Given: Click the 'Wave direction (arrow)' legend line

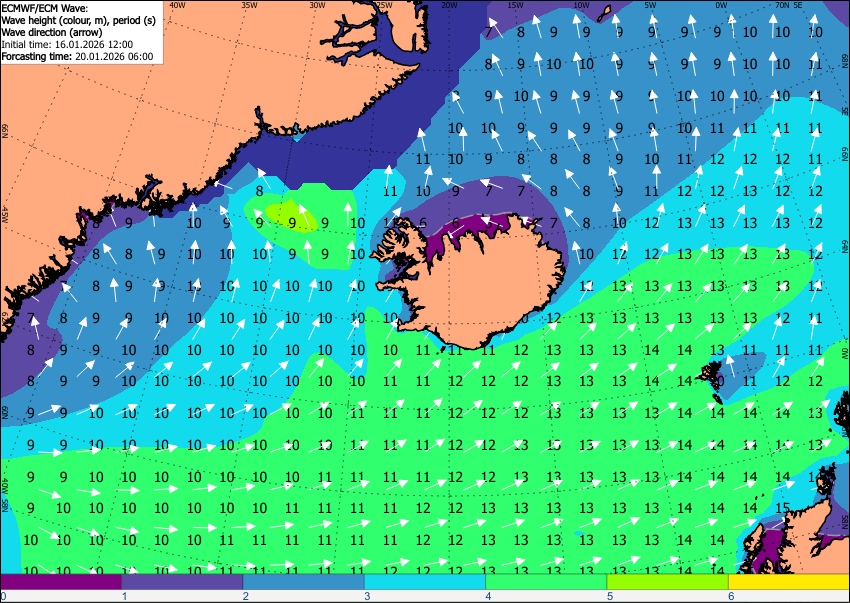Looking at the screenshot, I should click(52, 32).
